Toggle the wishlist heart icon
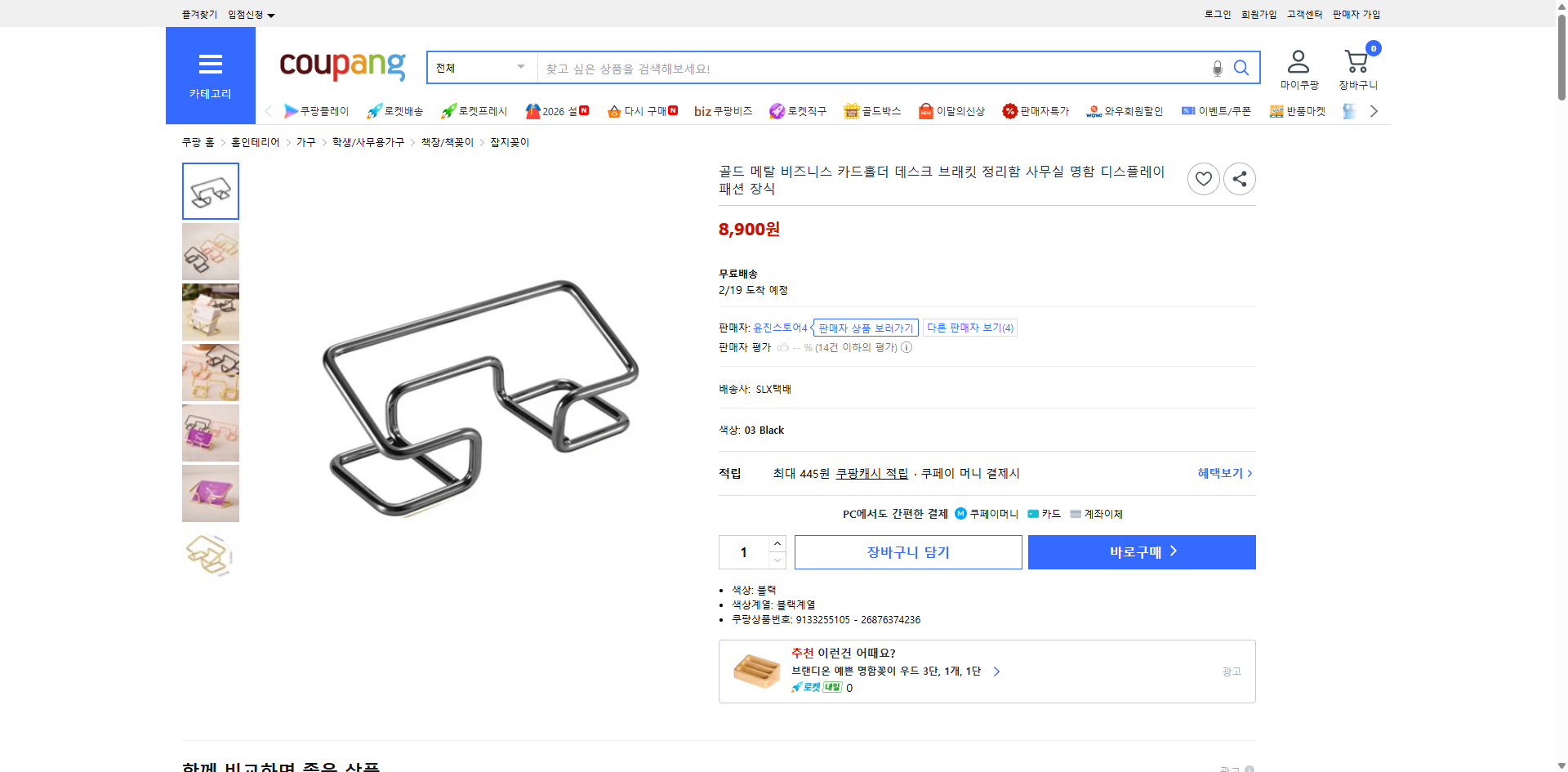The height and width of the screenshot is (772, 1568). tap(1203, 178)
